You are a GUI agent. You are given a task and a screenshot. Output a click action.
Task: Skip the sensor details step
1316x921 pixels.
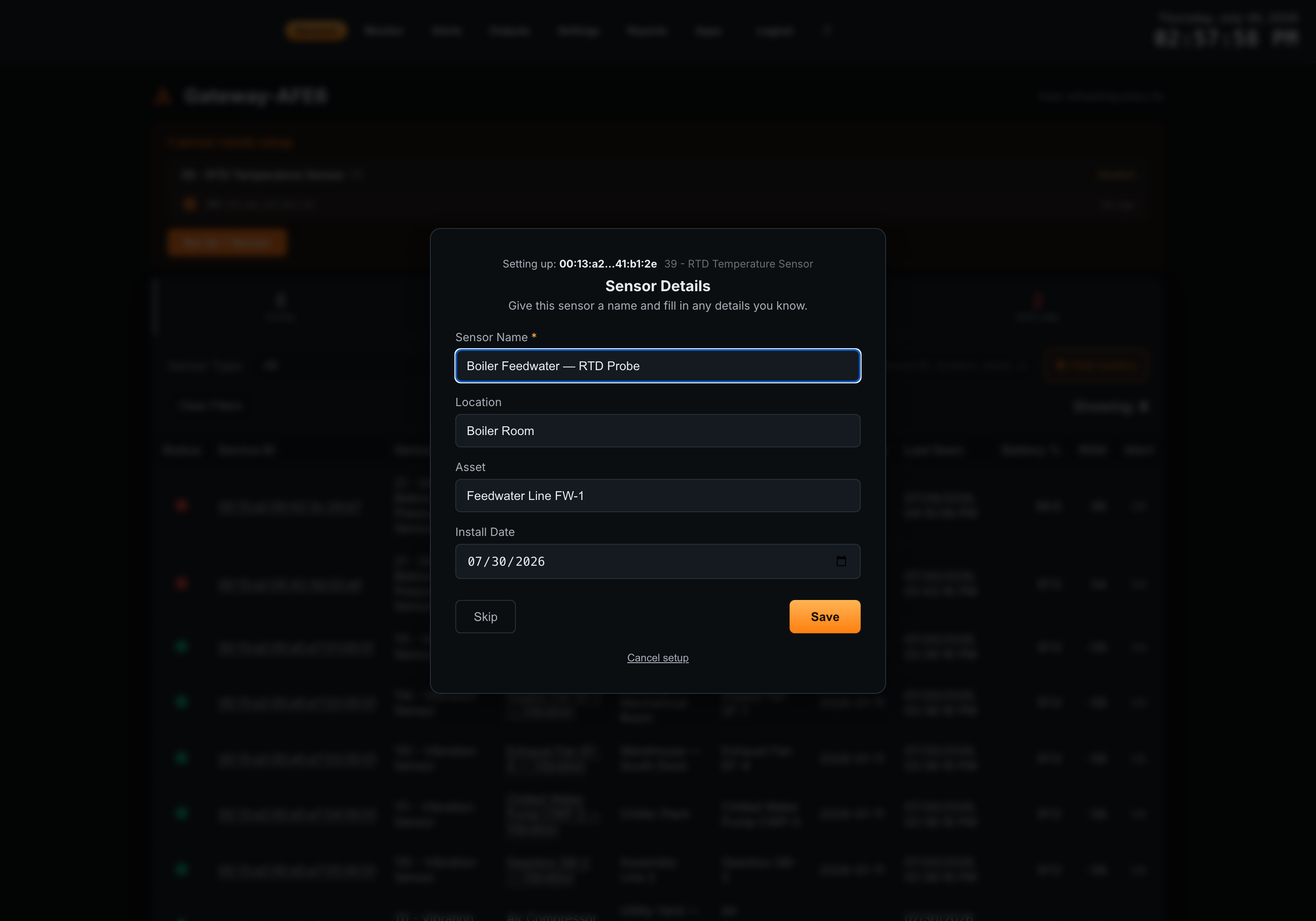(485, 617)
